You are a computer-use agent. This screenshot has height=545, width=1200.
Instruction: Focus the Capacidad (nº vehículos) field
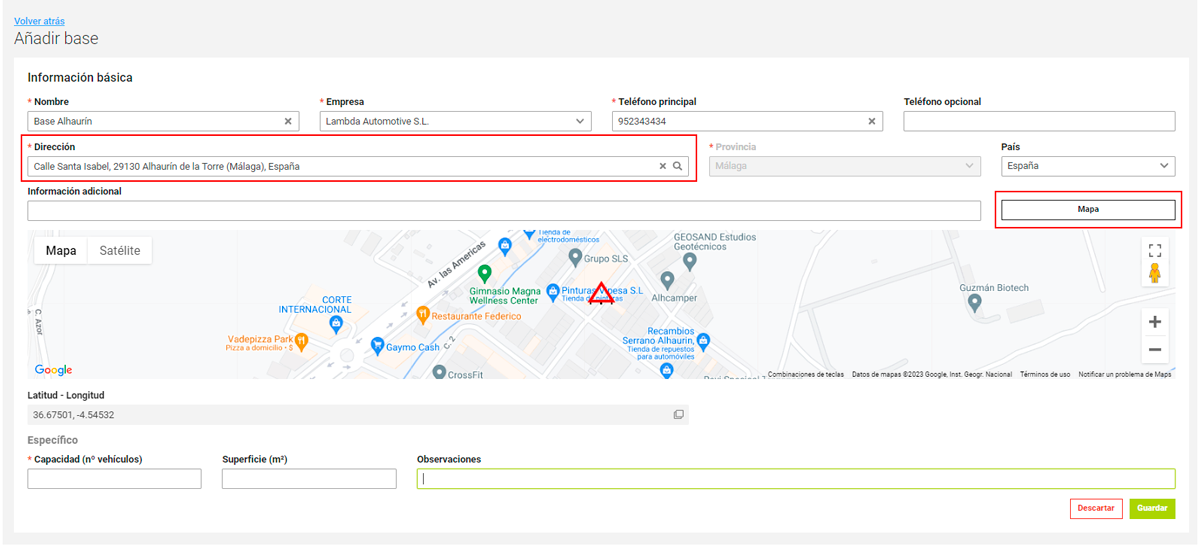point(114,479)
